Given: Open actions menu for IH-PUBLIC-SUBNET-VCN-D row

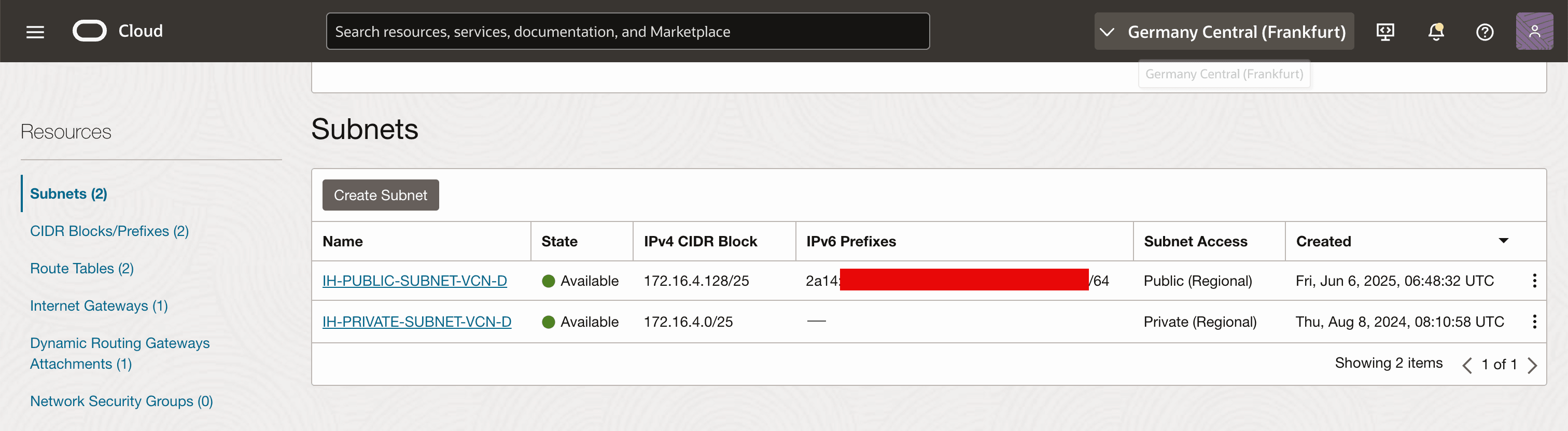Looking at the screenshot, I should pyautogui.click(x=1534, y=281).
